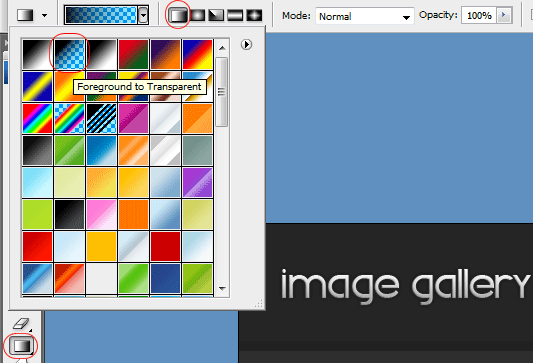533x363 pixels.
Task: Collapse the gradient picker dropdown arrow
Action: [143, 15]
